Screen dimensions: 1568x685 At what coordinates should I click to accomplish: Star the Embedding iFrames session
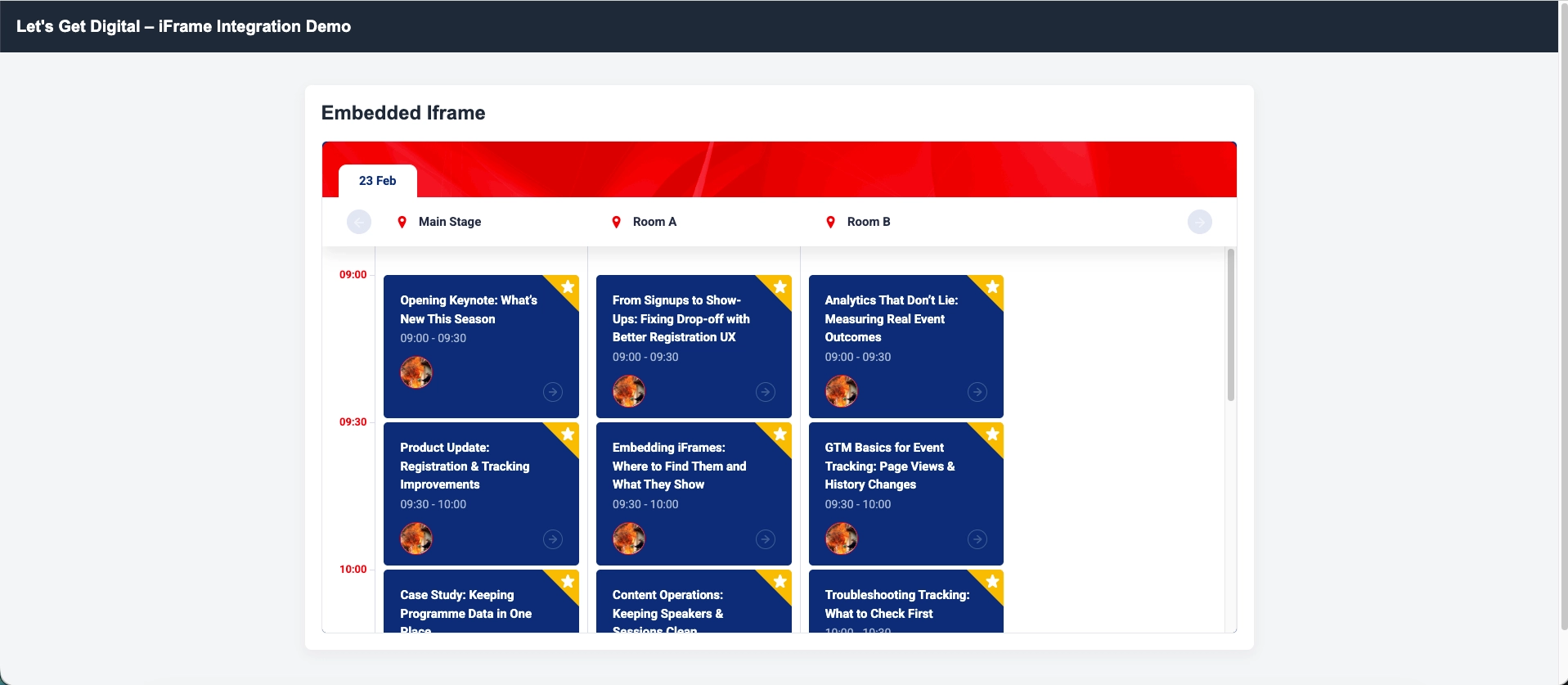pyautogui.click(x=780, y=434)
